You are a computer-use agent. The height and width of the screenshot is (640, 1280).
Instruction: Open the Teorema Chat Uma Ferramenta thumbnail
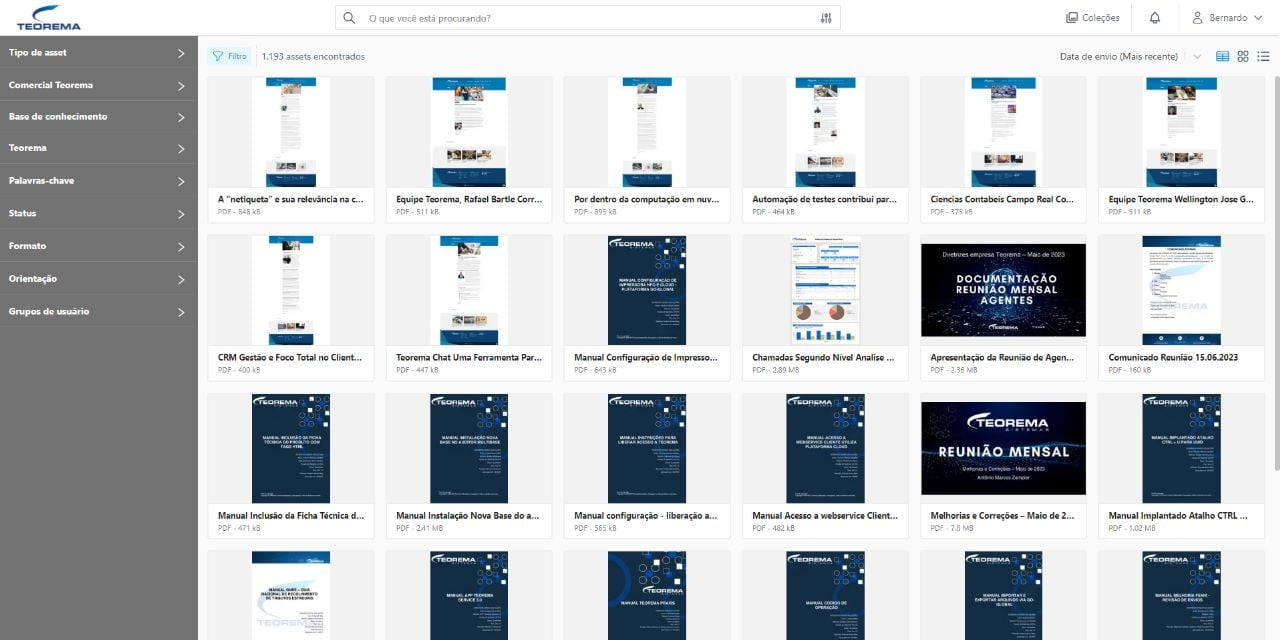[469, 290]
